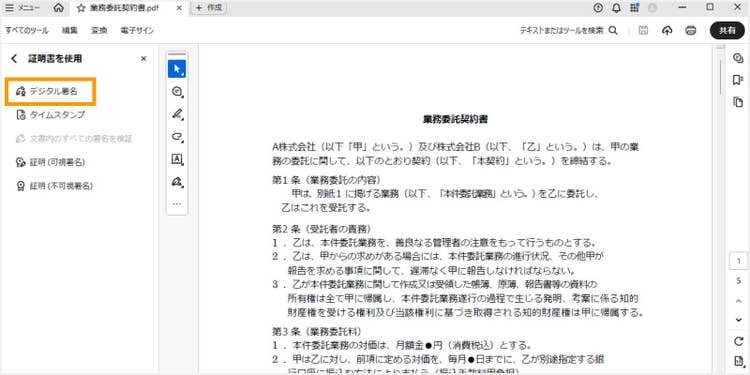The height and width of the screenshot is (375, 750).
Task: Open the 電子サイン menu
Action: click(137, 30)
